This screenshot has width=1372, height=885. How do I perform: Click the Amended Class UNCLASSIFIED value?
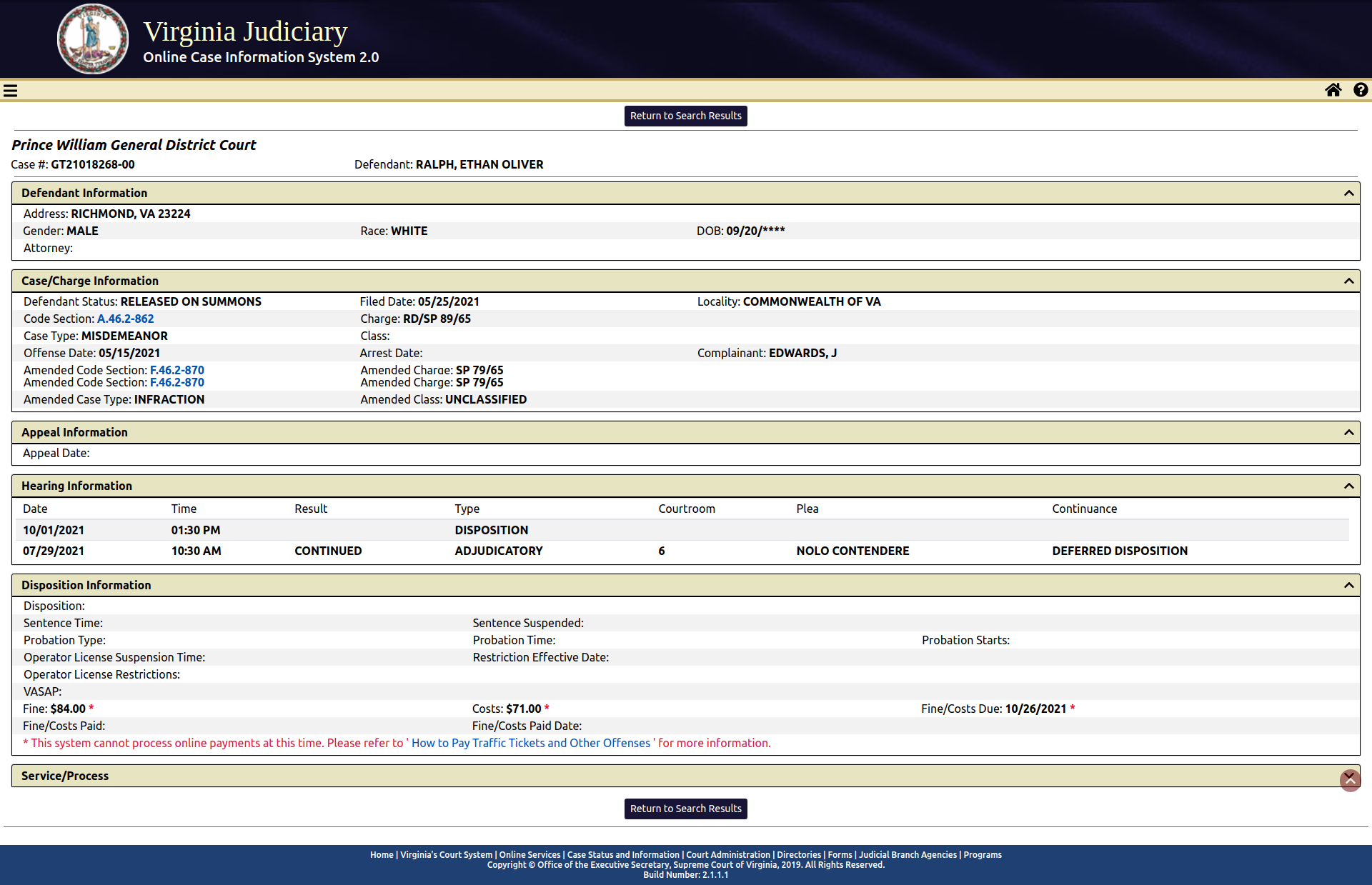[486, 399]
